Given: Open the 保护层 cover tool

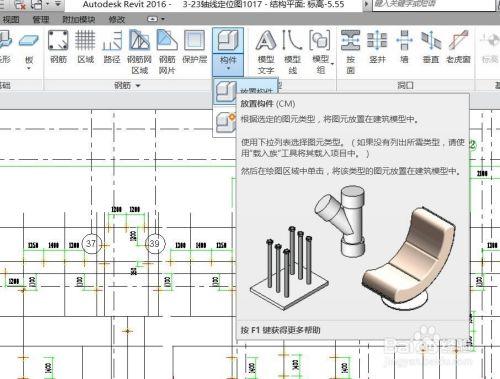Looking at the screenshot, I should 195,47.
